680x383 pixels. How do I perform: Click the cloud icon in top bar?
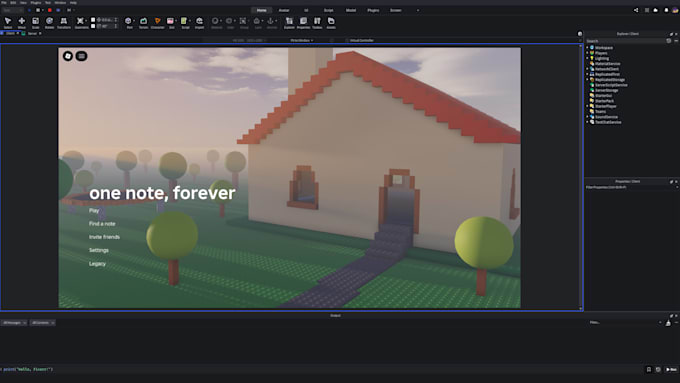(x=656, y=10)
